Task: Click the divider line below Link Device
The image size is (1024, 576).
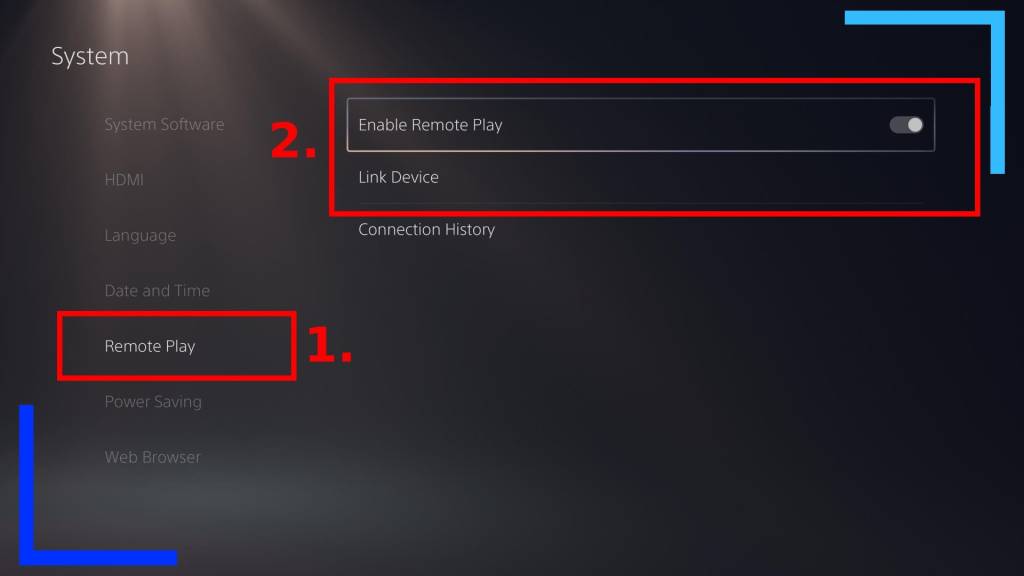Action: coord(641,203)
